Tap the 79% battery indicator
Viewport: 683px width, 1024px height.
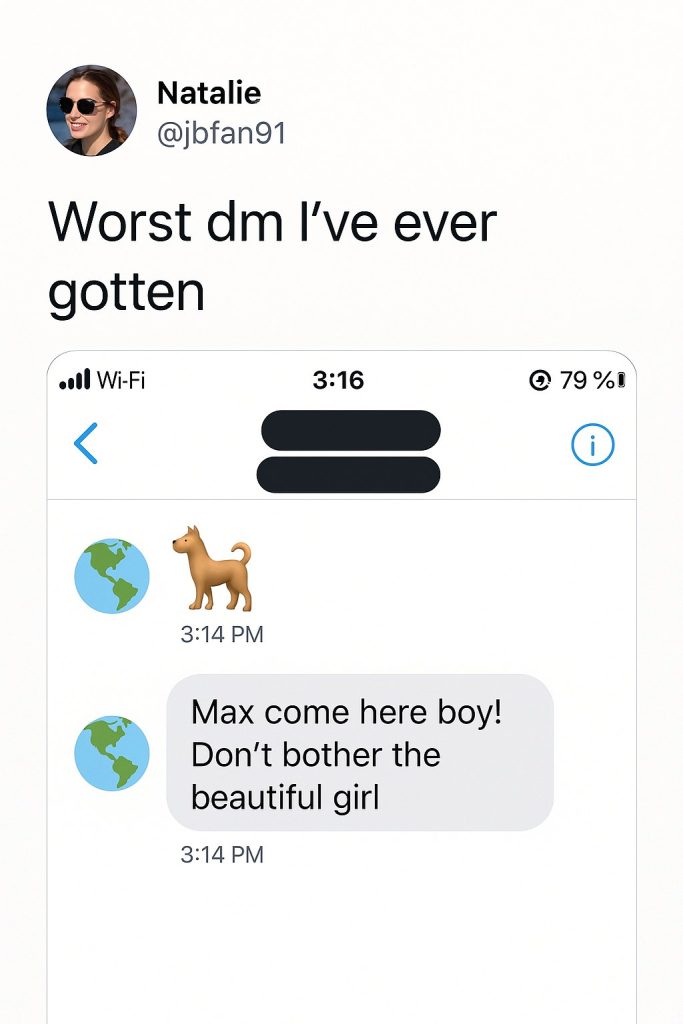pos(593,380)
